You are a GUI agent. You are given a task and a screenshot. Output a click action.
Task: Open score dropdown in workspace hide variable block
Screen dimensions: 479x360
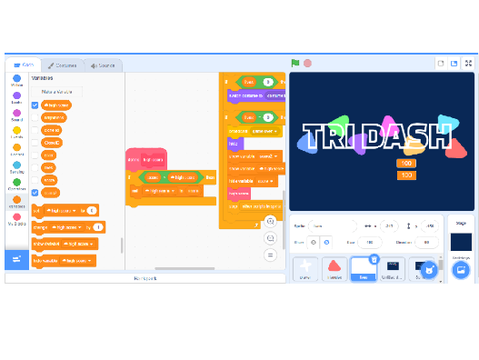(265, 181)
